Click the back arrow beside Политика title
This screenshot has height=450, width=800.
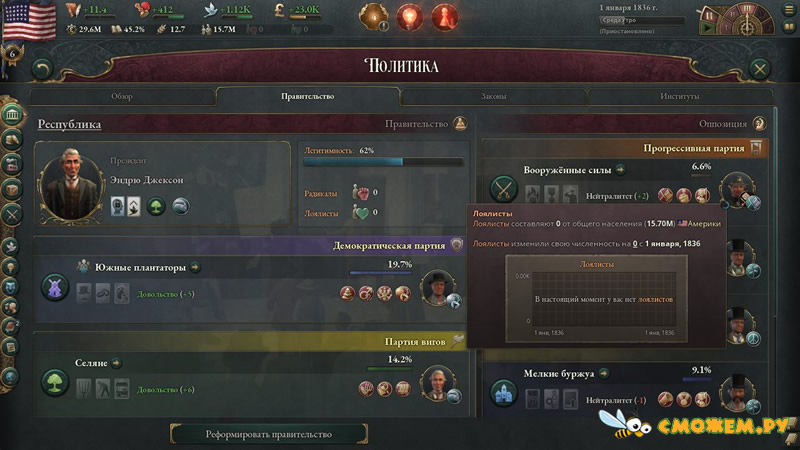click(43, 68)
